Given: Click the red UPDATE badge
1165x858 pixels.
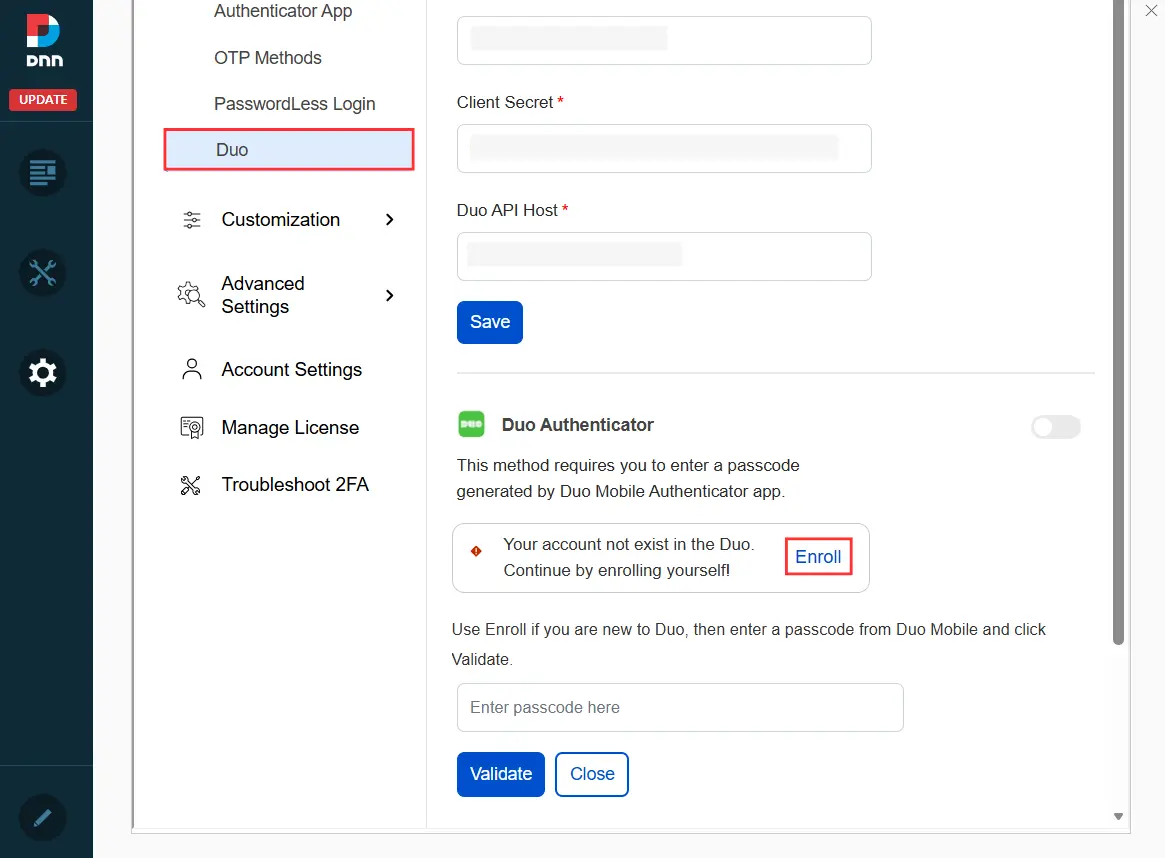Looking at the screenshot, I should pyautogui.click(x=43, y=100).
